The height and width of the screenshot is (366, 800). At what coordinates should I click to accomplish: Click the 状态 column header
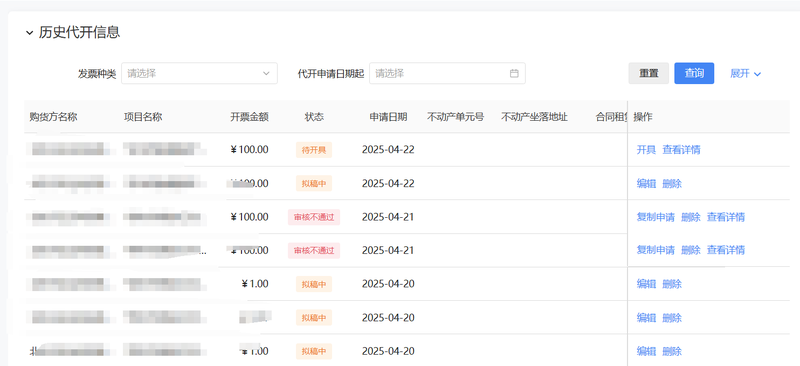coord(314,117)
